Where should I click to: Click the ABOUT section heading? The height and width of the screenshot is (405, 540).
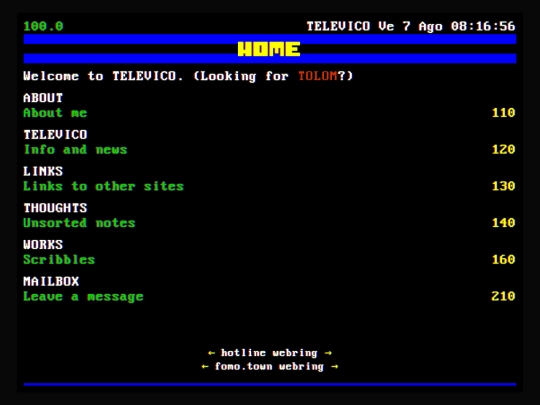click(x=43, y=98)
